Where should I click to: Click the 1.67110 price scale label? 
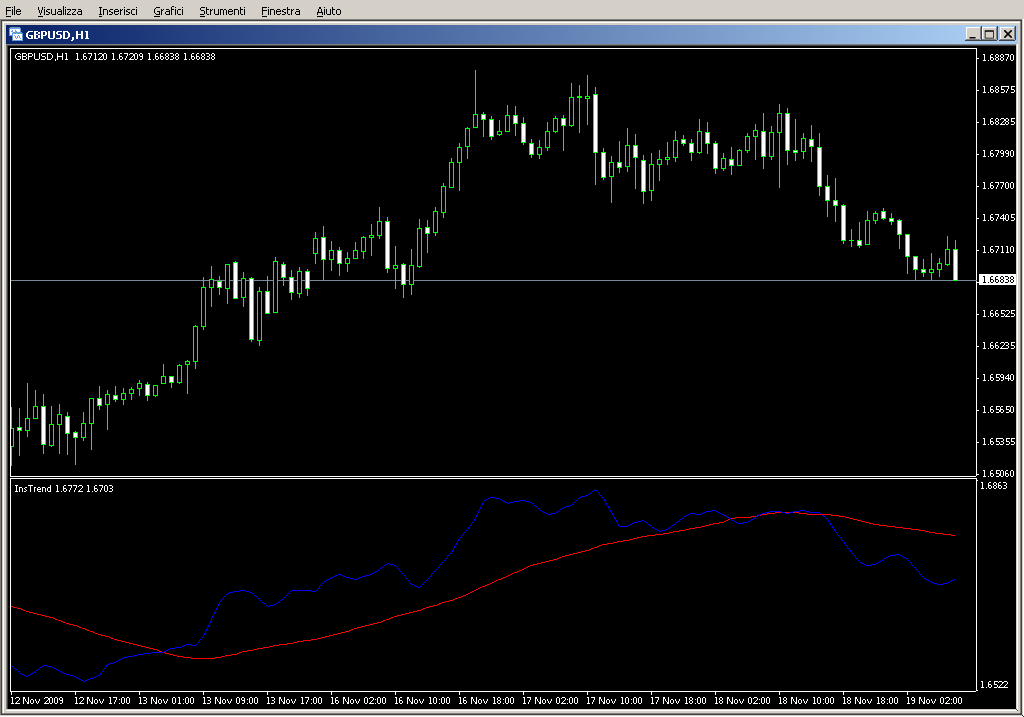999,249
